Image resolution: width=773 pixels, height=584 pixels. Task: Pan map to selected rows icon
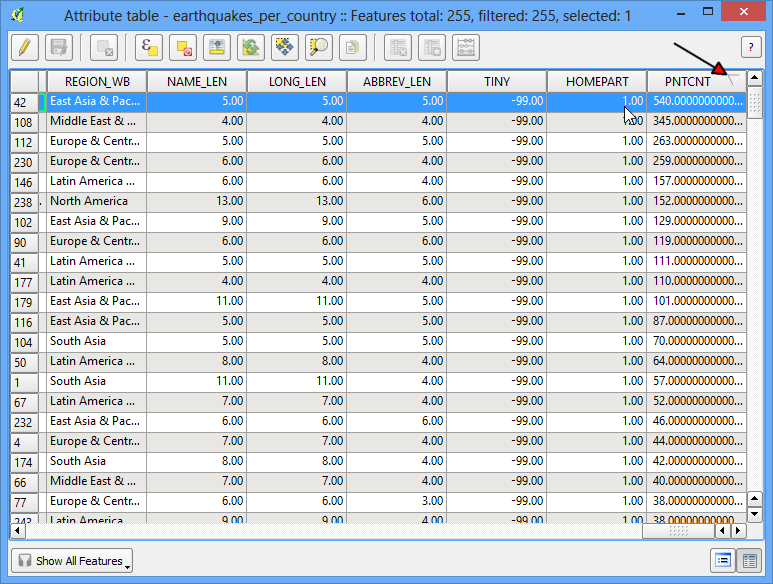(285, 48)
